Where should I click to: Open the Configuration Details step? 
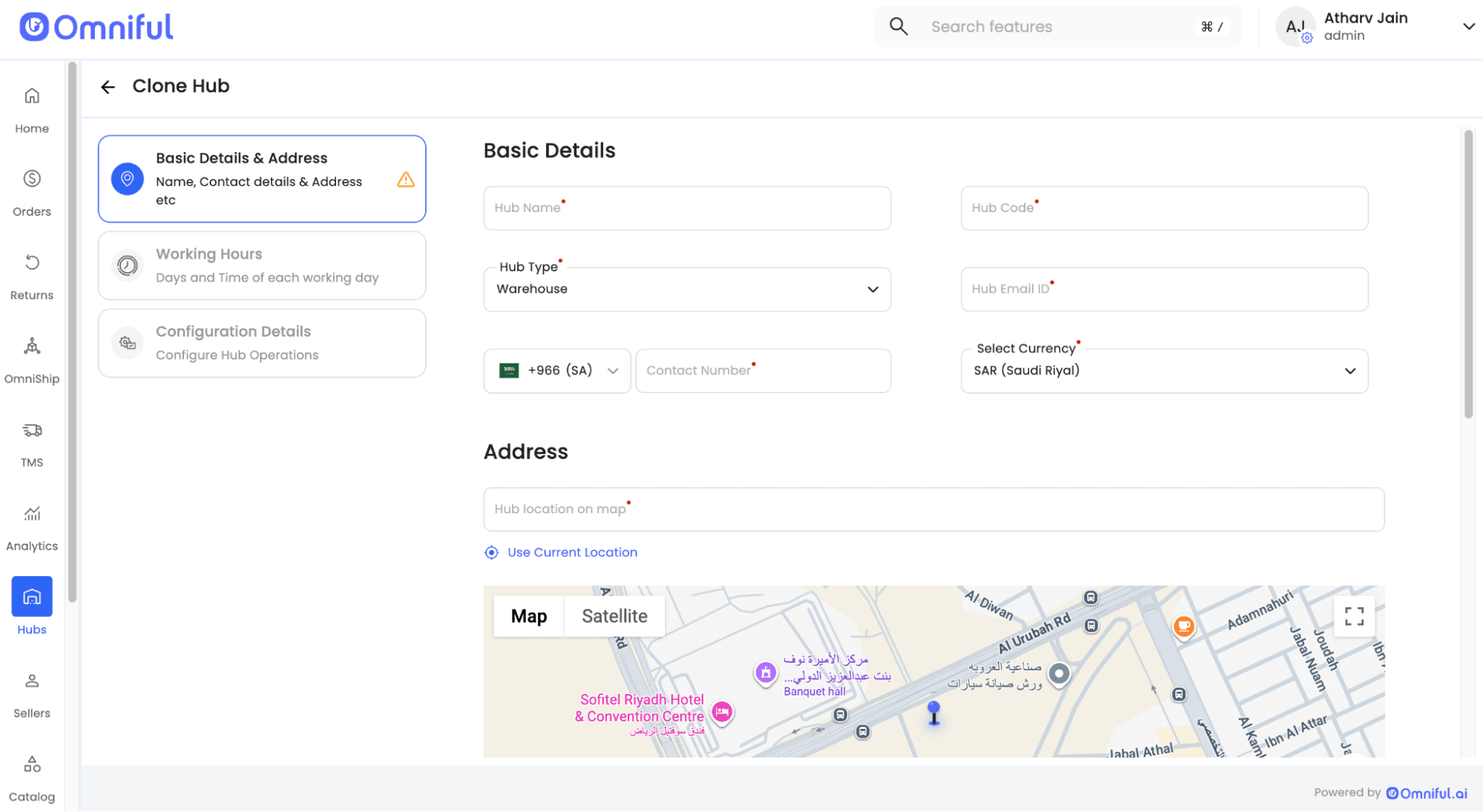(262, 343)
